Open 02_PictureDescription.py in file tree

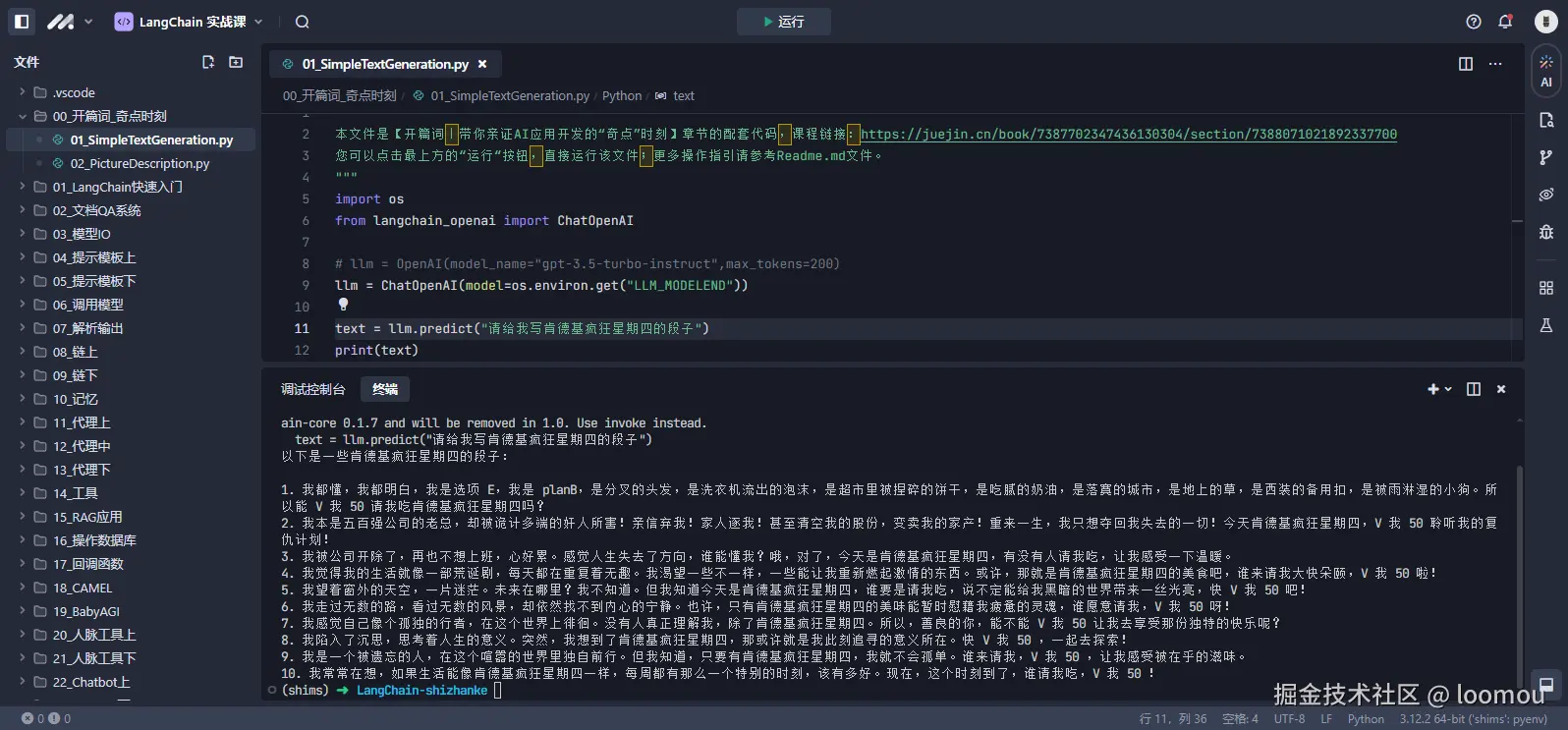click(140, 163)
